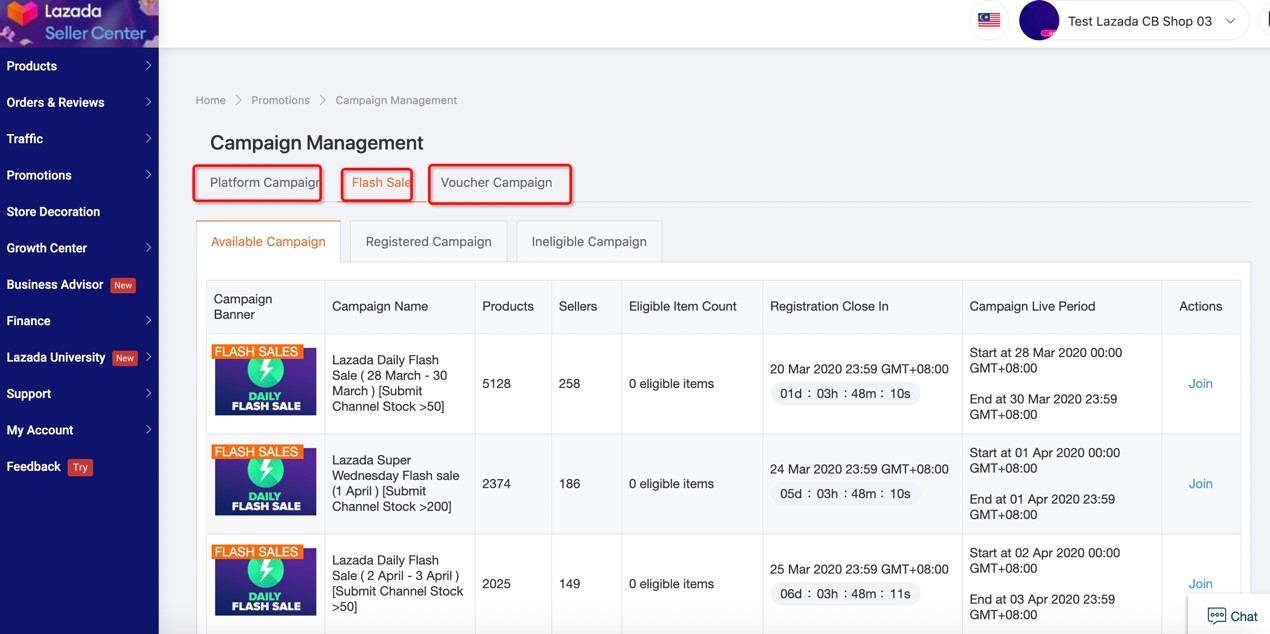Click the shop avatar circle
1270x634 pixels.
coord(1039,21)
